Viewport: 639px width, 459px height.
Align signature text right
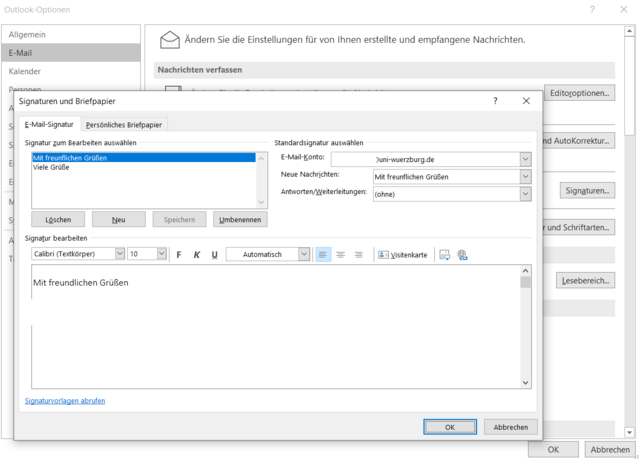pyautogui.click(x=359, y=255)
